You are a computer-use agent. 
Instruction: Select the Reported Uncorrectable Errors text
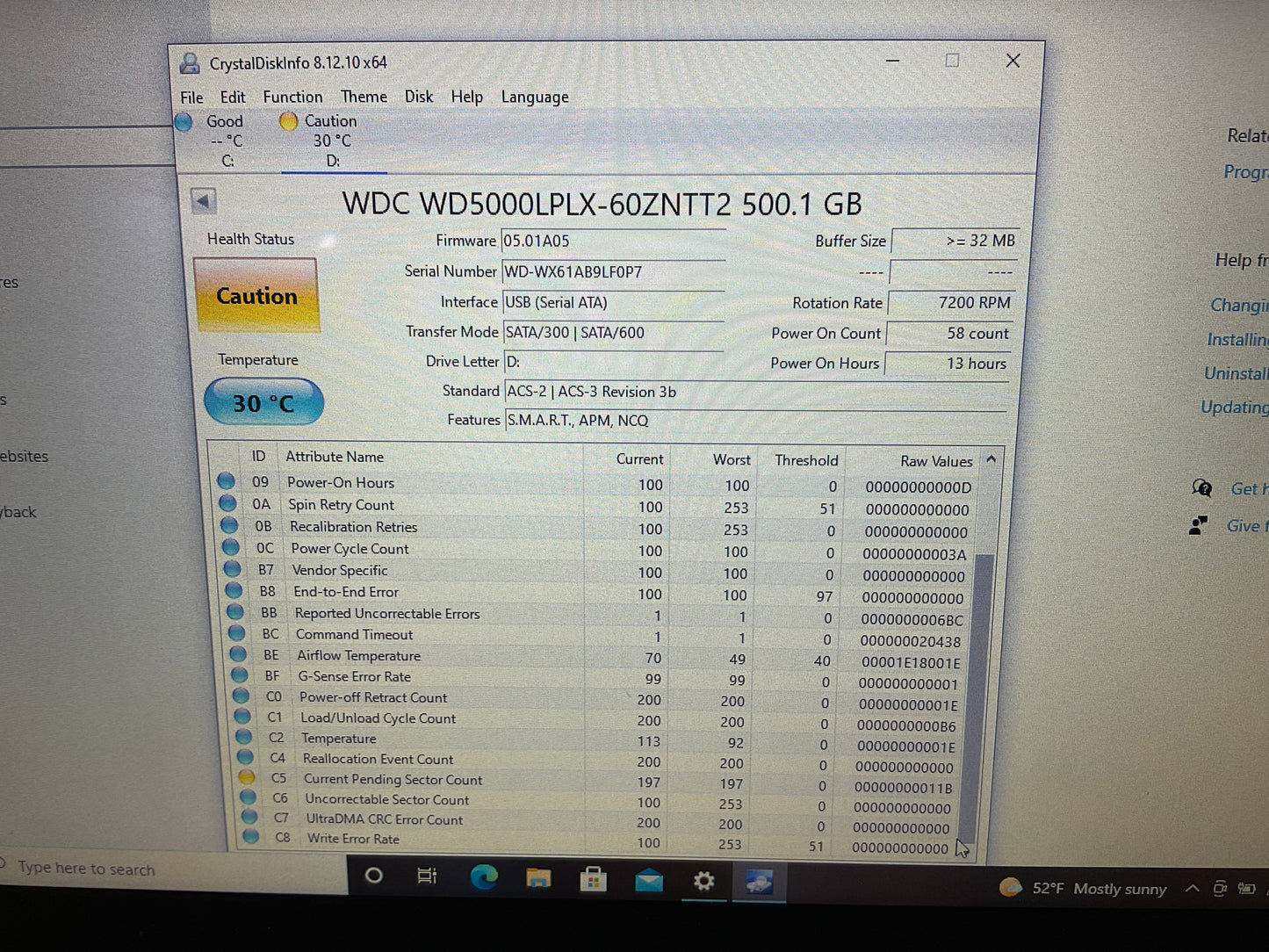pyautogui.click(x=387, y=614)
